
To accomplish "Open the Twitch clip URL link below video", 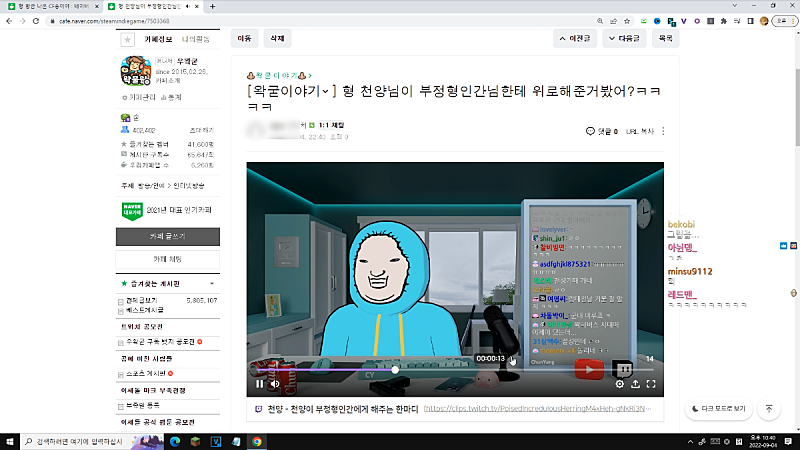I will pyautogui.click(x=537, y=409).
